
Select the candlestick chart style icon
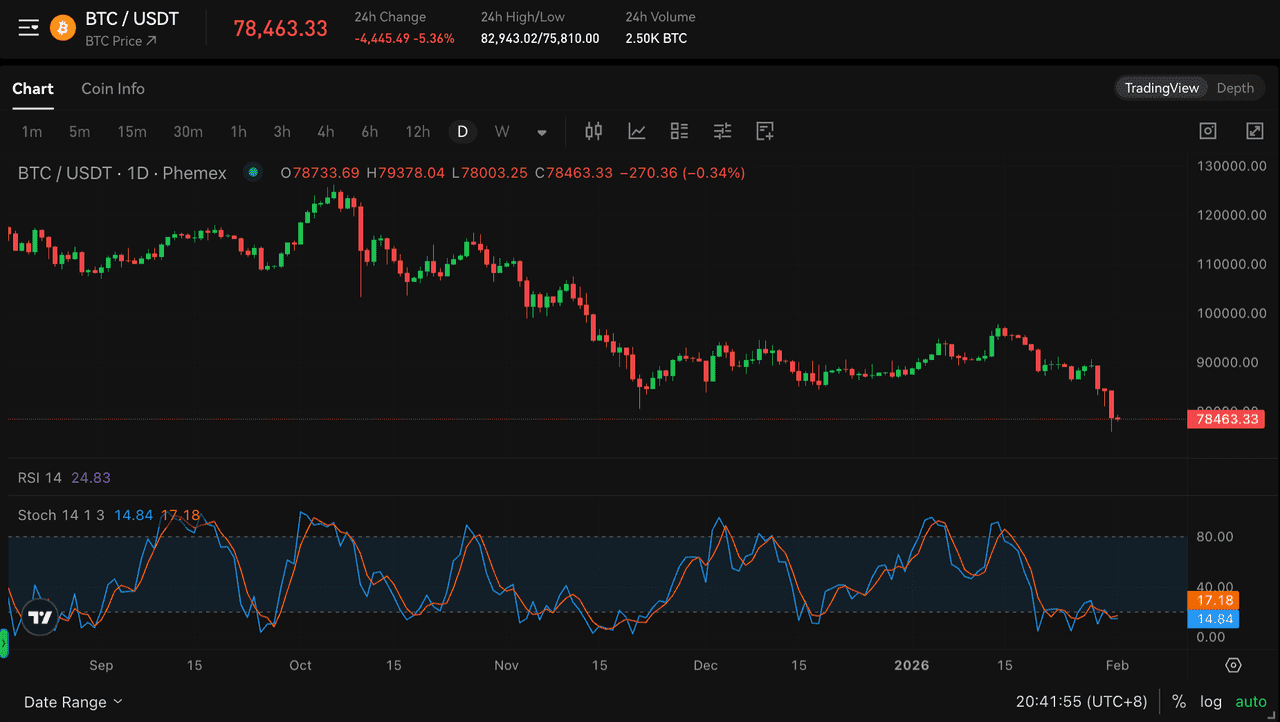tap(593, 131)
